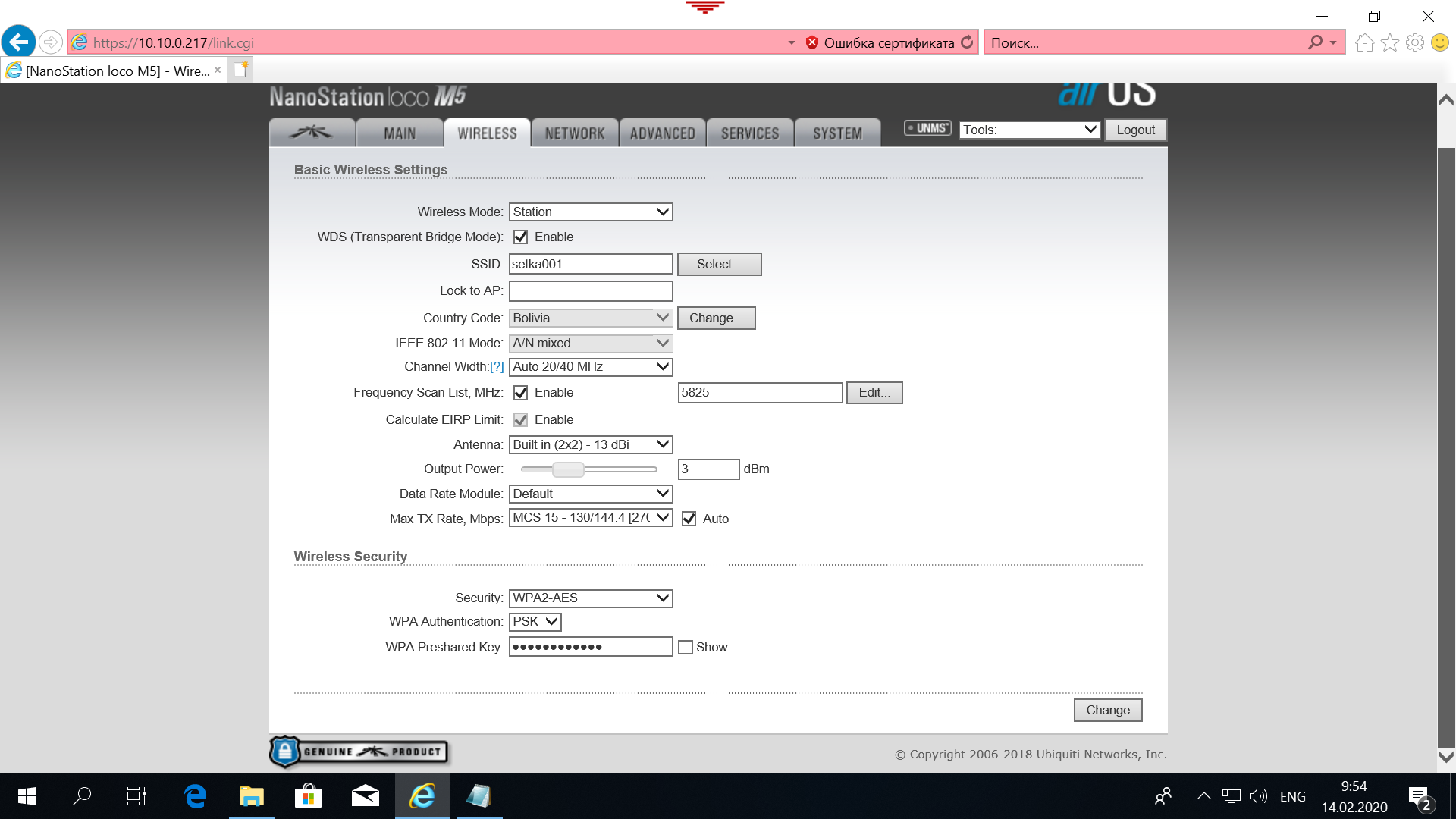Click in the SSID input field
1456x819 pixels.
pos(591,265)
